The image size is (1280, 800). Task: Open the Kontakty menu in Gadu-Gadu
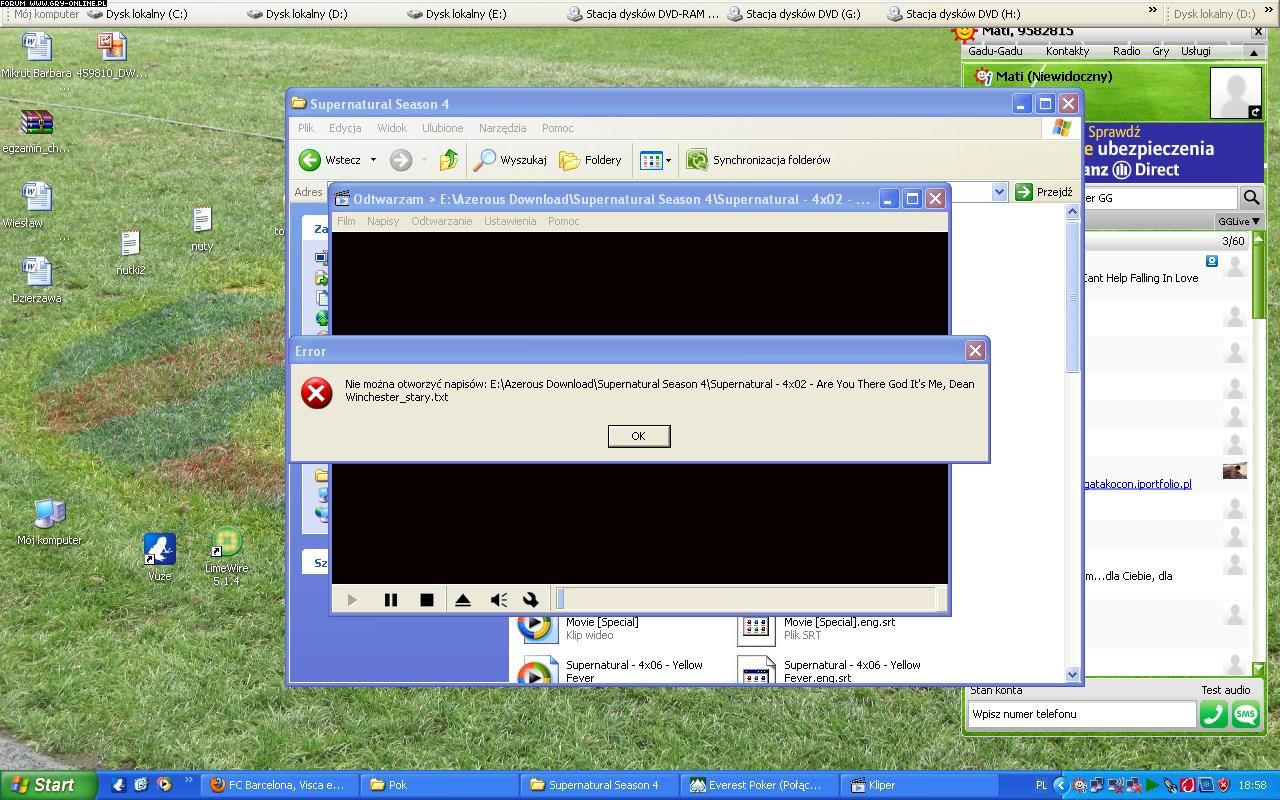(x=1067, y=51)
